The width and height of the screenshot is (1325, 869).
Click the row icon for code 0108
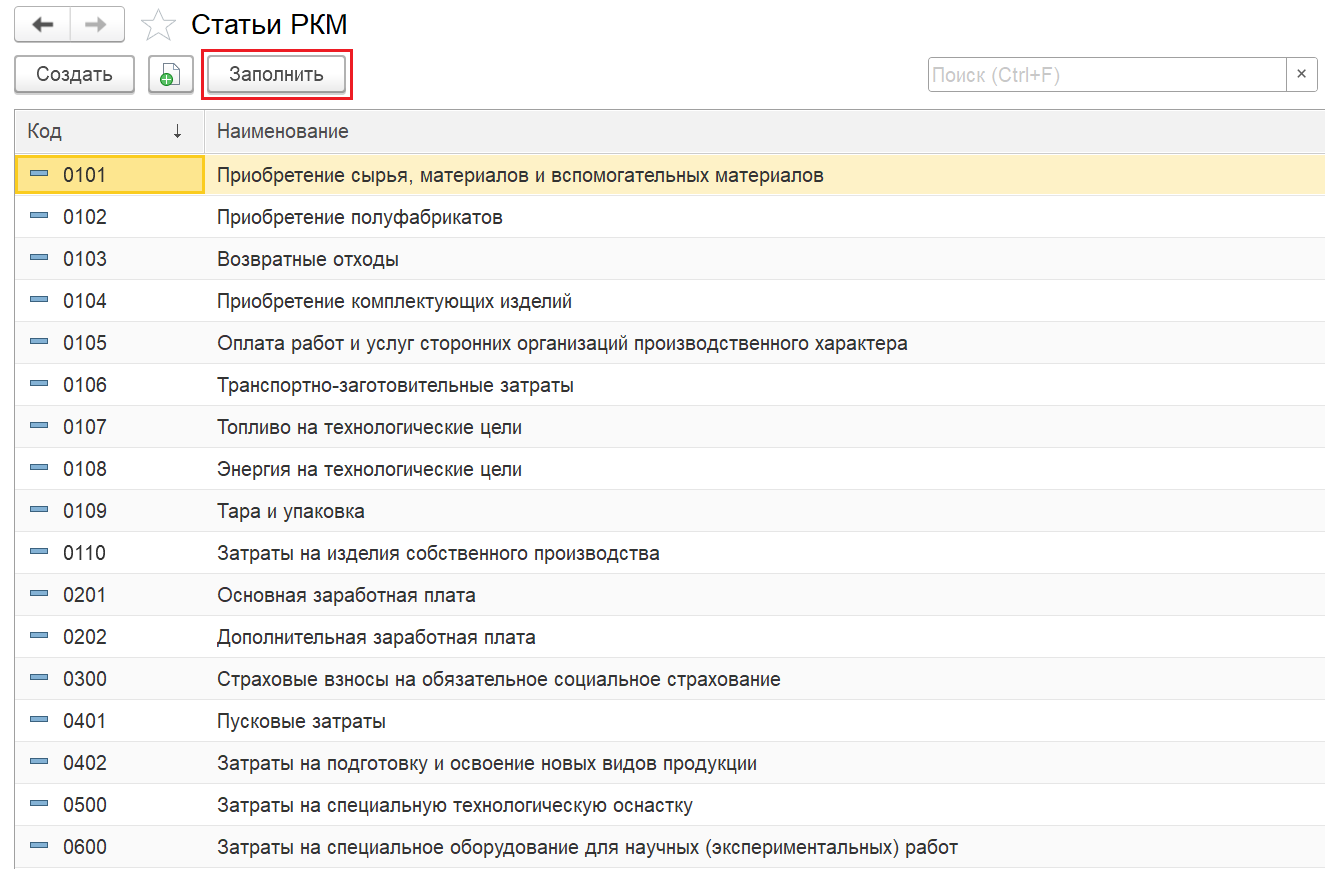coord(39,468)
